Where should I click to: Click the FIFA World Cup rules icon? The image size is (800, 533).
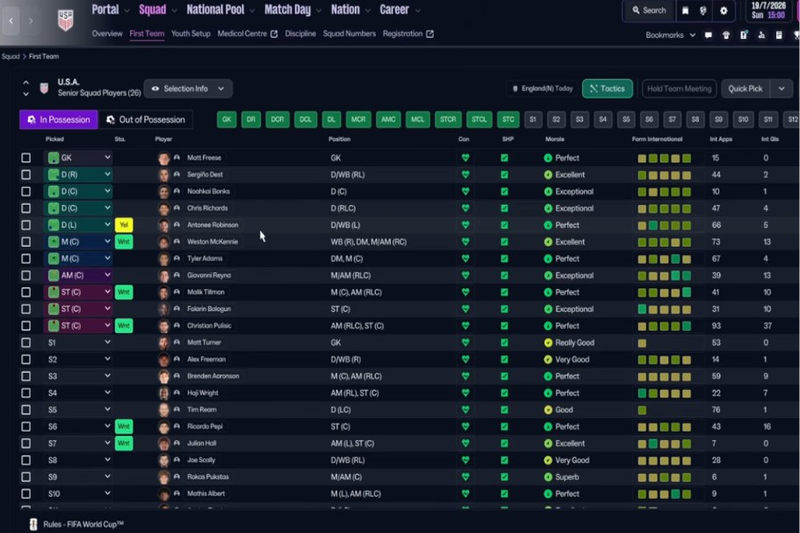coord(34,524)
